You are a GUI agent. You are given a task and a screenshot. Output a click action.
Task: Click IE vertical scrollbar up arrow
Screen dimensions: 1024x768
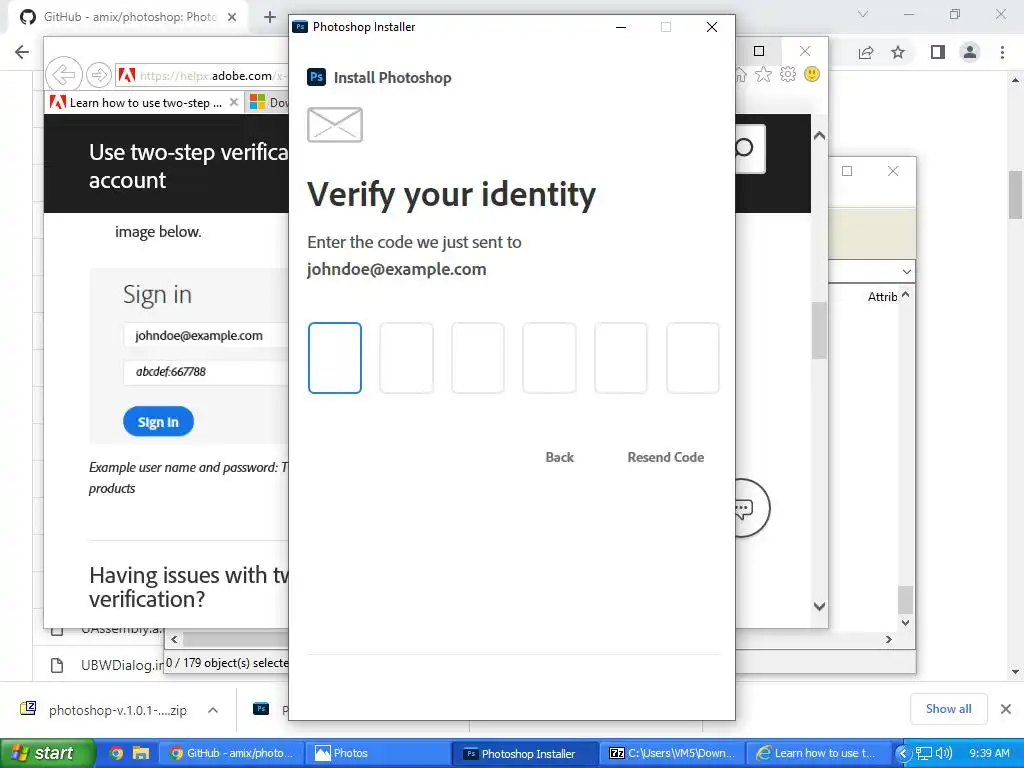click(819, 136)
